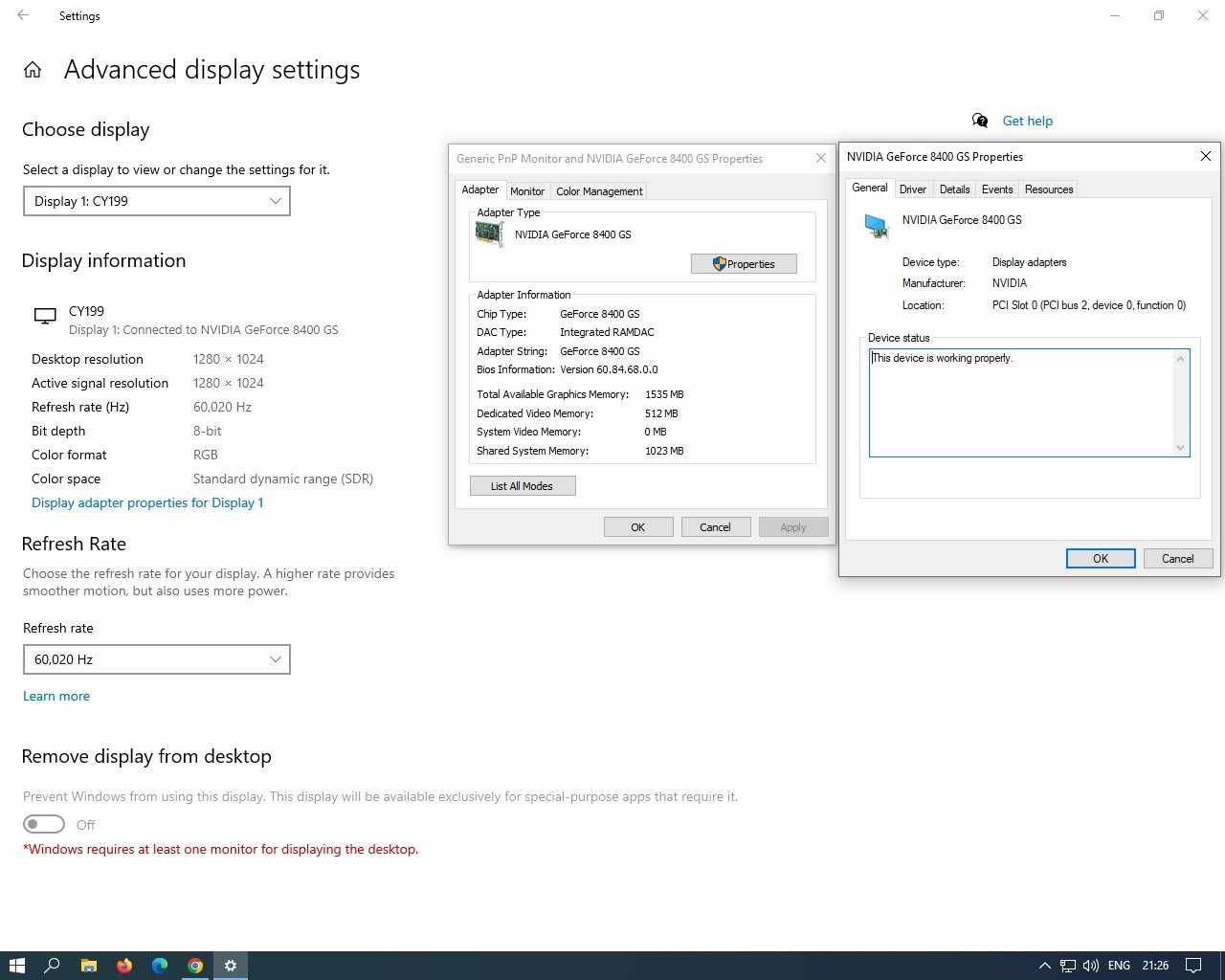Screen dimensions: 1225x980
Task: Click the PCI Slot 0 location text
Action: click(x=1089, y=305)
